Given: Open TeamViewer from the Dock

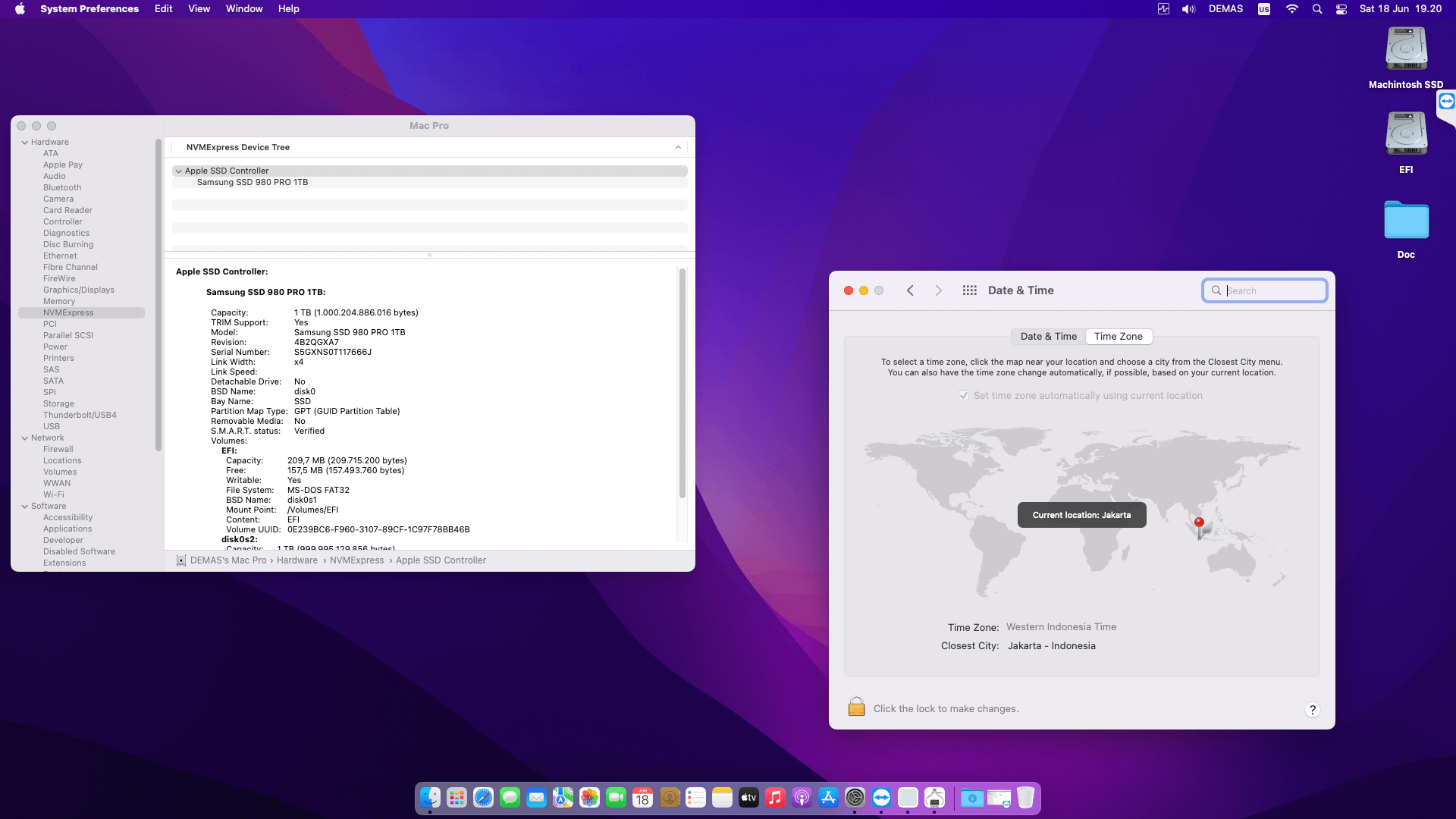Looking at the screenshot, I should tap(881, 798).
